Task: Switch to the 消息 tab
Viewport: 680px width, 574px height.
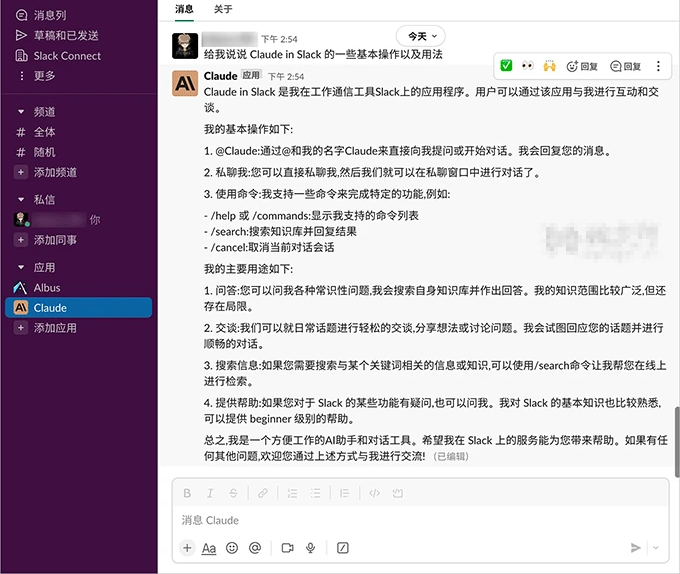Action: (184, 9)
